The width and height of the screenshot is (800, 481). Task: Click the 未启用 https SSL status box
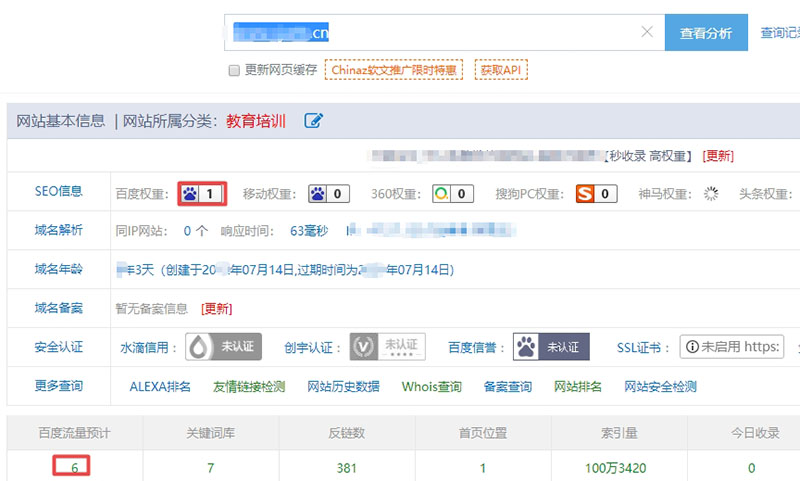[732, 347]
